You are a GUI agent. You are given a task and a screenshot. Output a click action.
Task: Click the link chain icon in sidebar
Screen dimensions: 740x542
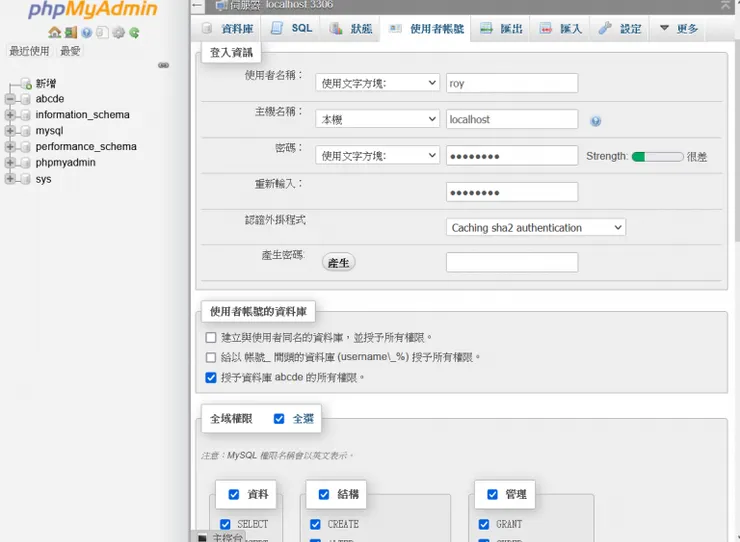[x=163, y=65]
